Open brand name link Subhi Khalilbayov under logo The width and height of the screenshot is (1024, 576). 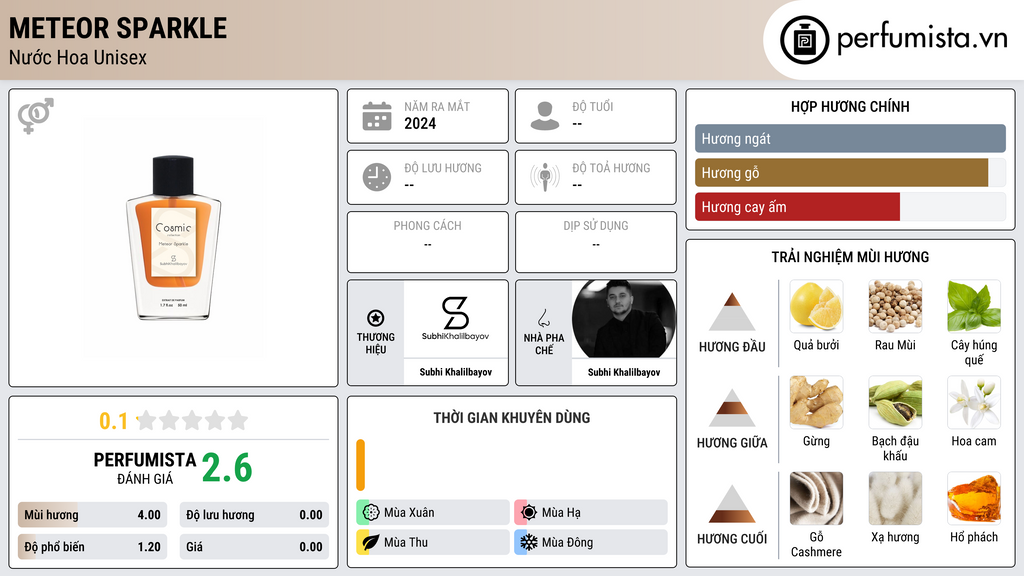(x=455, y=372)
